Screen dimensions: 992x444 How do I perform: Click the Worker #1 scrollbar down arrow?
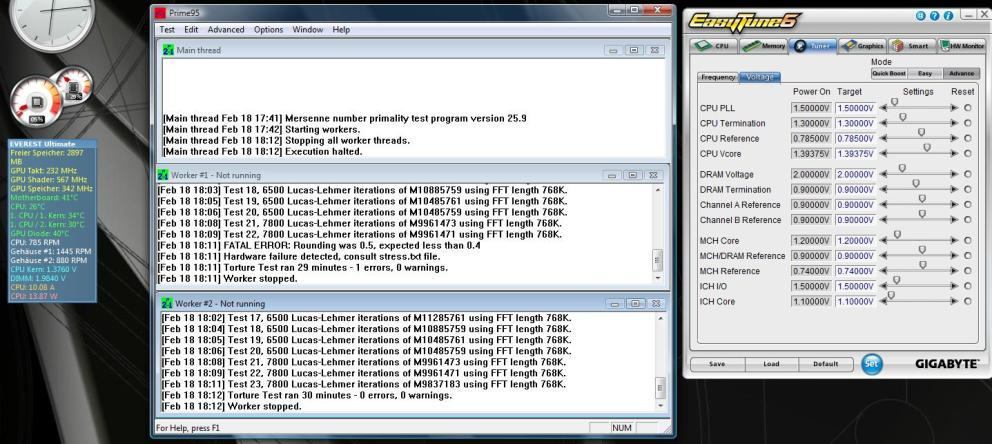pos(658,278)
